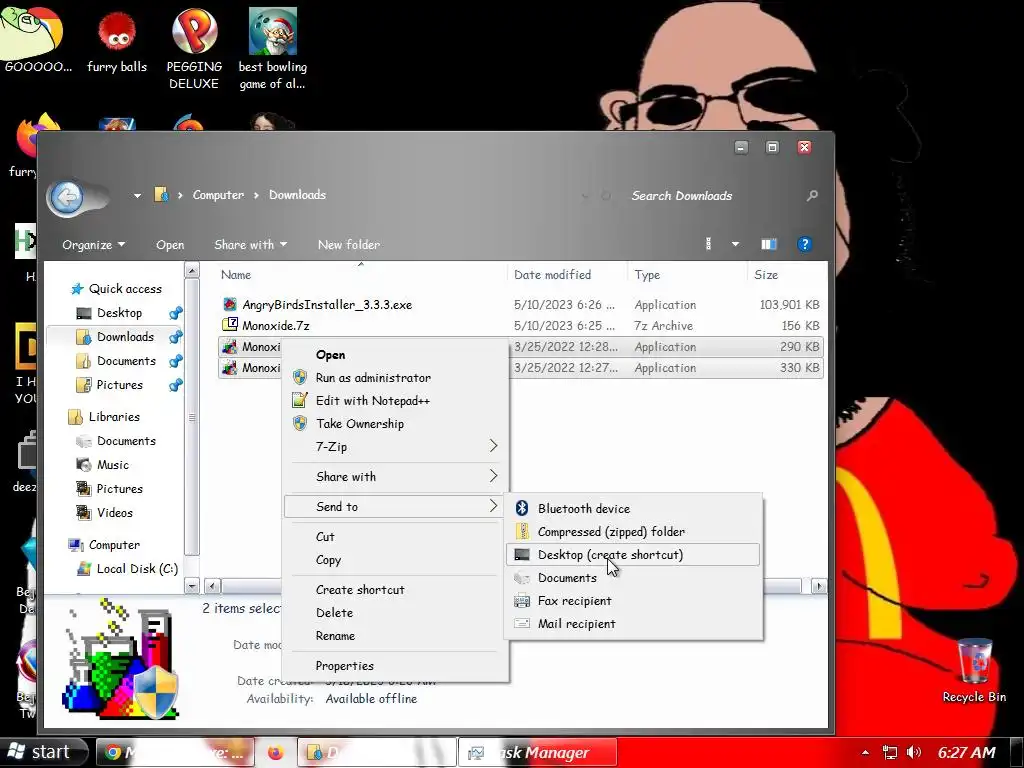Image resolution: width=1024 pixels, height=768 pixels.
Task: Toggle pin beside Pictures quick access
Action: (176, 385)
